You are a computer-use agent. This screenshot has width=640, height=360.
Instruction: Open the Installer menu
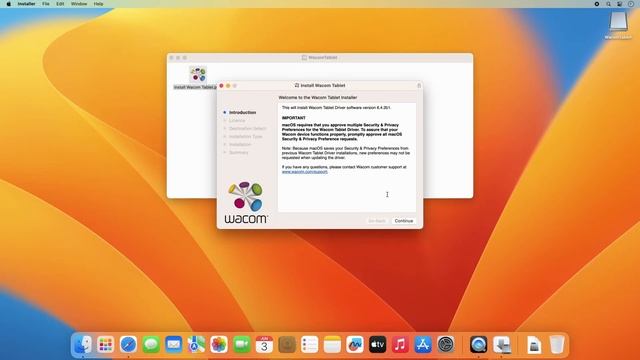(x=26, y=4)
